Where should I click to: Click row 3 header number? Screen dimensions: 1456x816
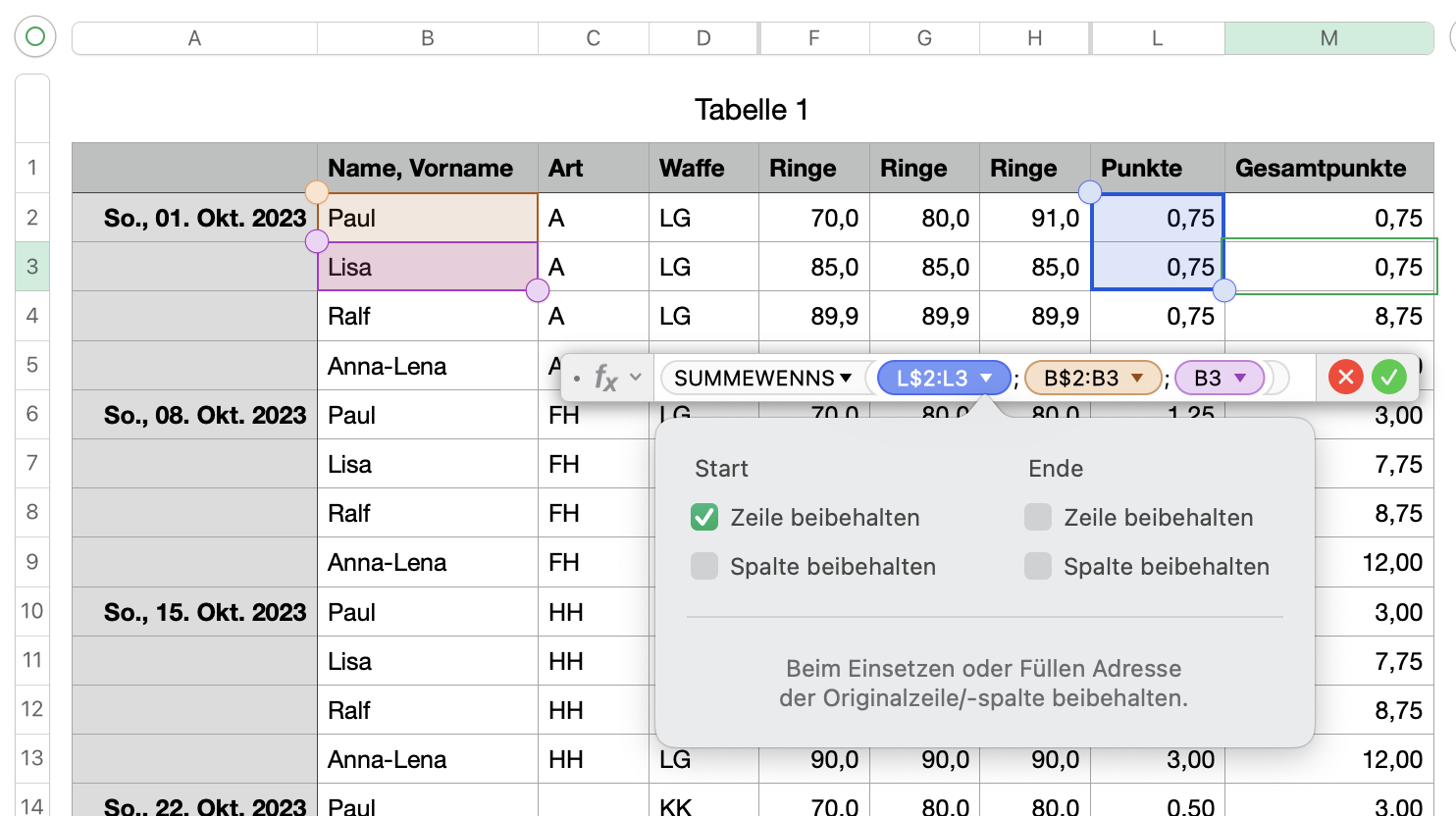[32, 267]
